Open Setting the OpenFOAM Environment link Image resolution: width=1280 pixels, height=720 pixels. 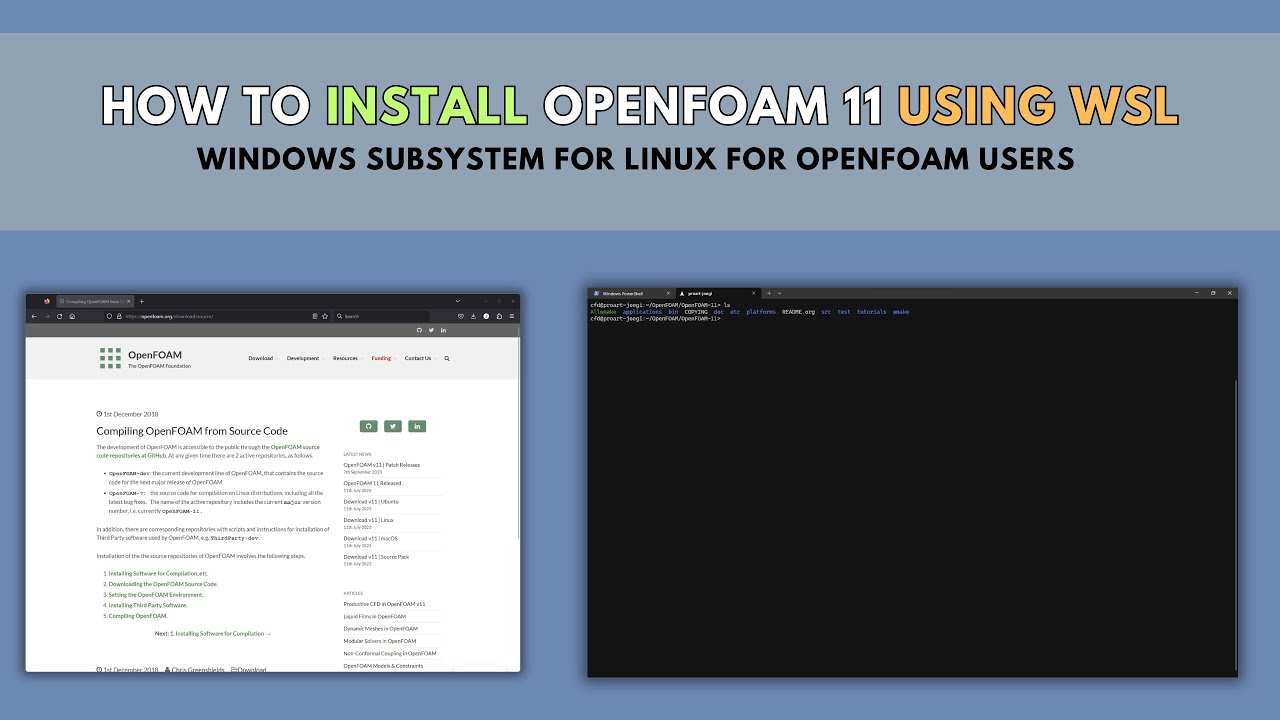[x=156, y=595]
